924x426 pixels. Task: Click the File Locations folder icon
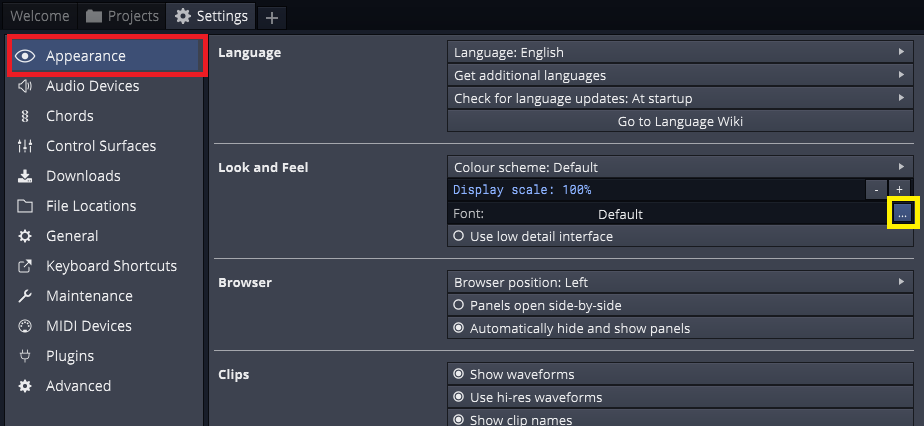click(x=25, y=206)
